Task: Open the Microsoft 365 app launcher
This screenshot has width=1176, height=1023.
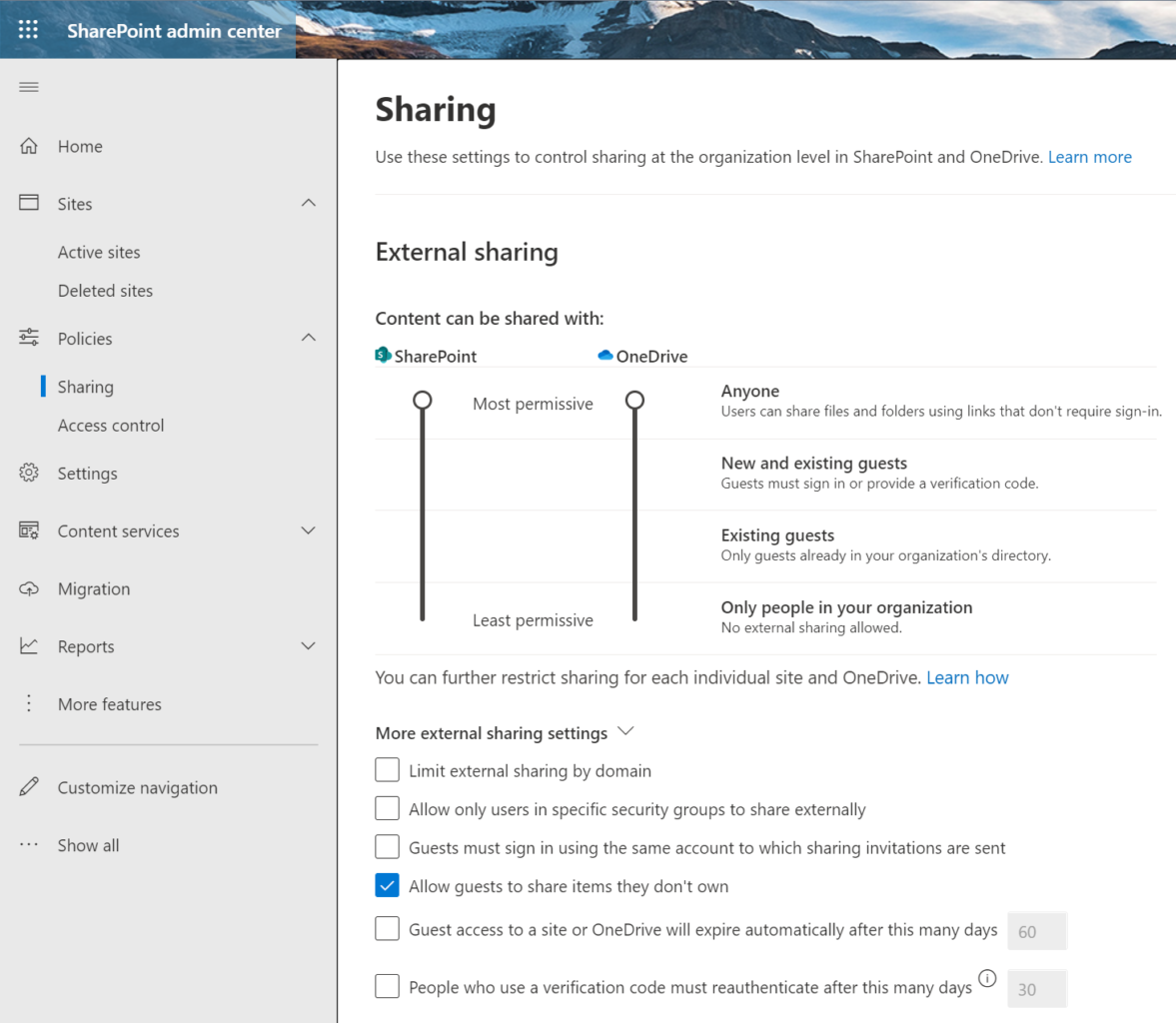Action: pyautogui.click(x=27, y=29)
